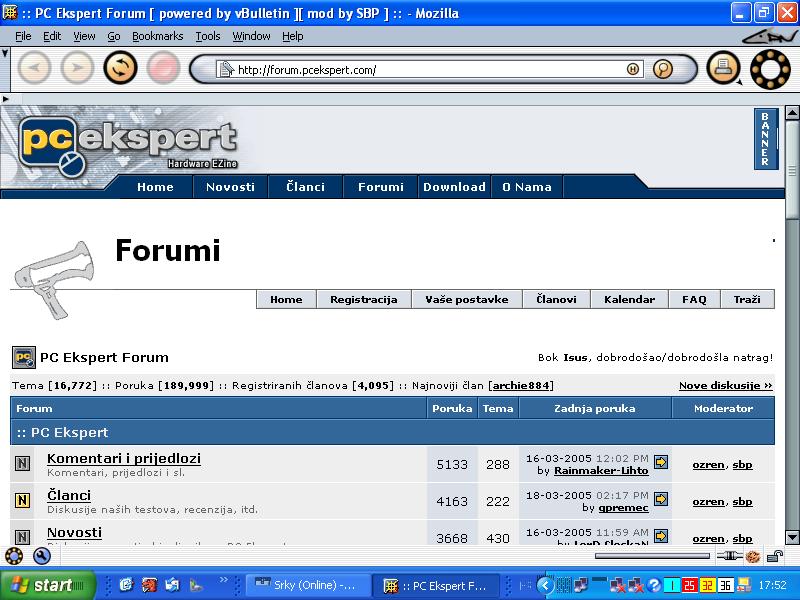
Task: Print the page using the printer icon
Action: (722, 68)
